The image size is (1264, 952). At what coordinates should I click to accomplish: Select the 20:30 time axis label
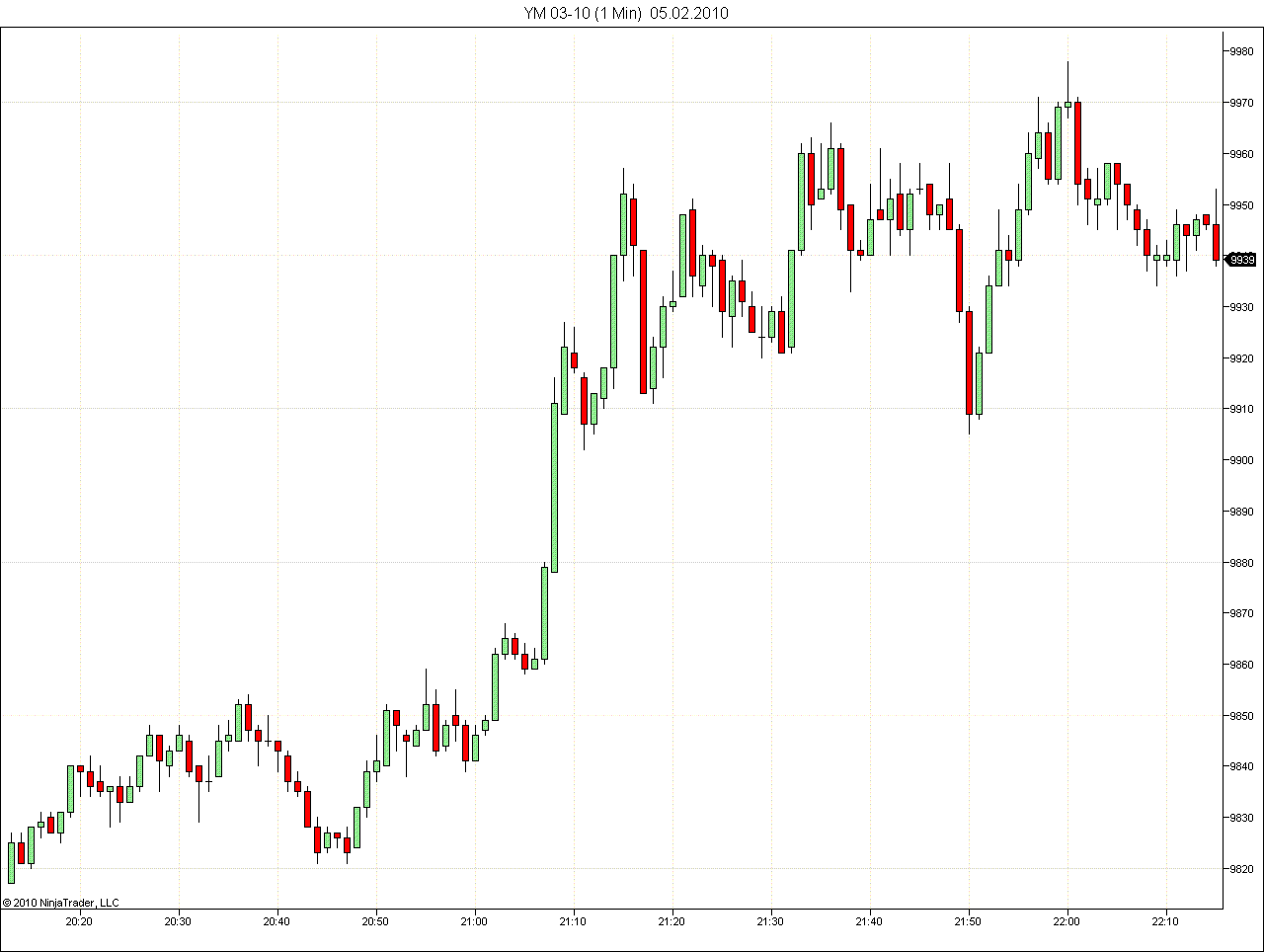[x=178, y=921]
